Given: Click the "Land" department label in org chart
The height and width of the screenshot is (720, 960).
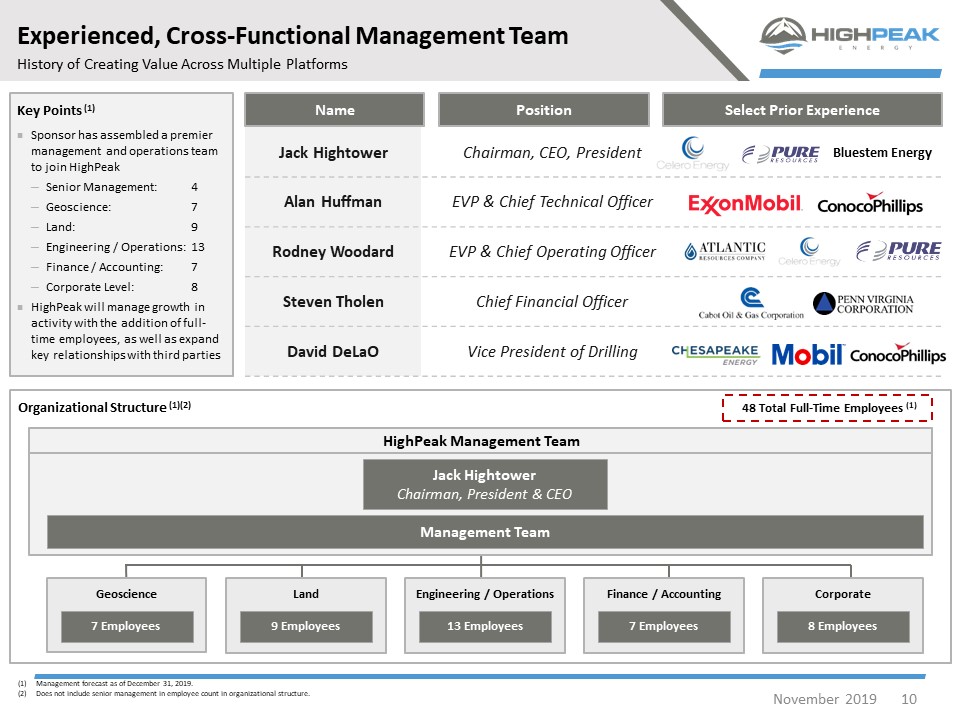Looking at the screenshot, I should [306, 594].
